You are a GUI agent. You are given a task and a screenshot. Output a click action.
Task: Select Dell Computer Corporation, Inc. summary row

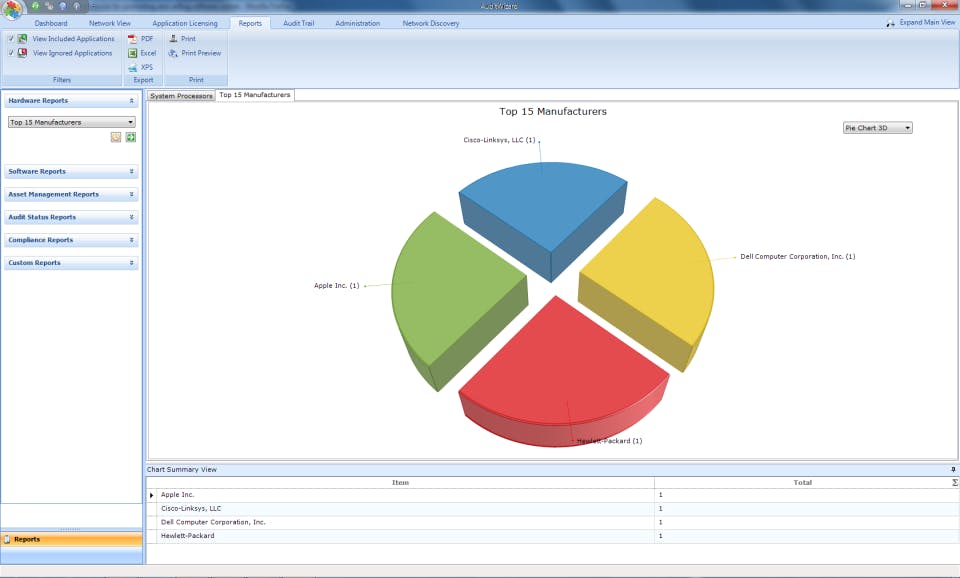point(552,522)
